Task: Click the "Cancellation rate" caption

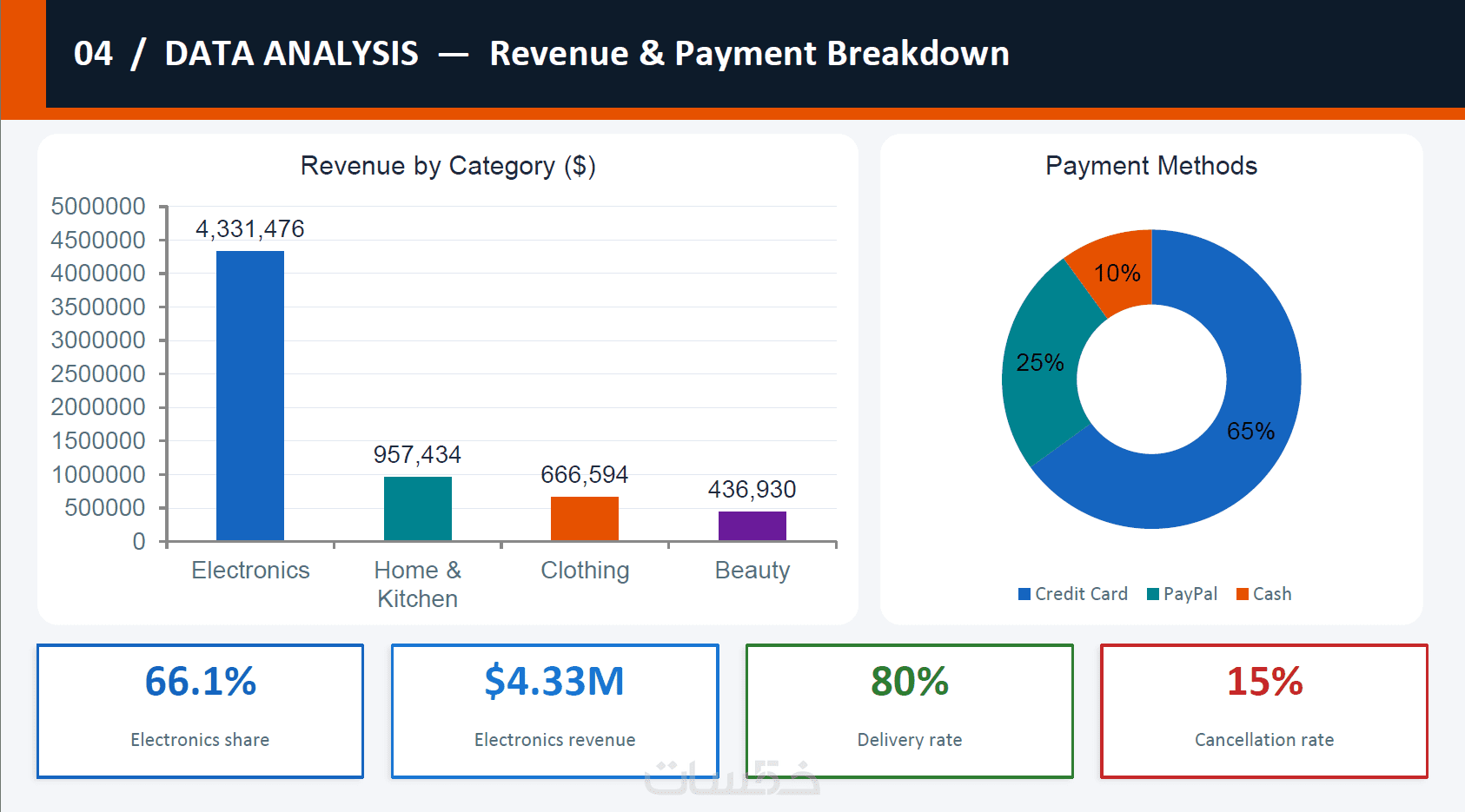Action: pos(1264,740)
